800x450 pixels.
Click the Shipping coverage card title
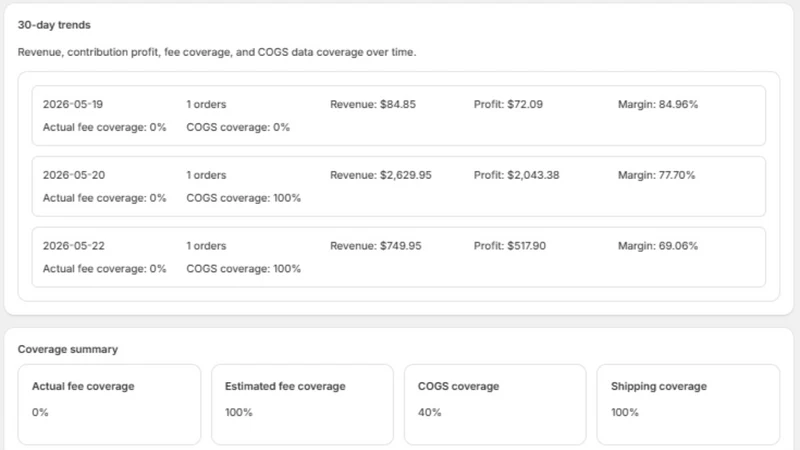coord(659,386)
